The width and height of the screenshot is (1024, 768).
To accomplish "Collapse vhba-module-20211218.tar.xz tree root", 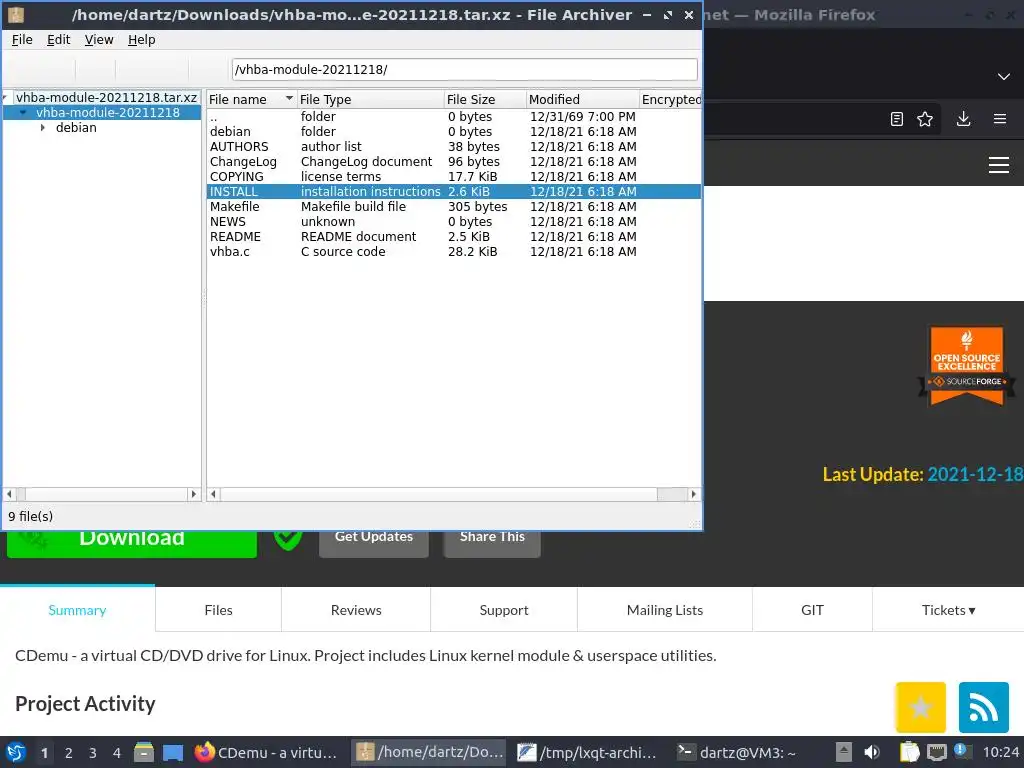I will 5,98.
